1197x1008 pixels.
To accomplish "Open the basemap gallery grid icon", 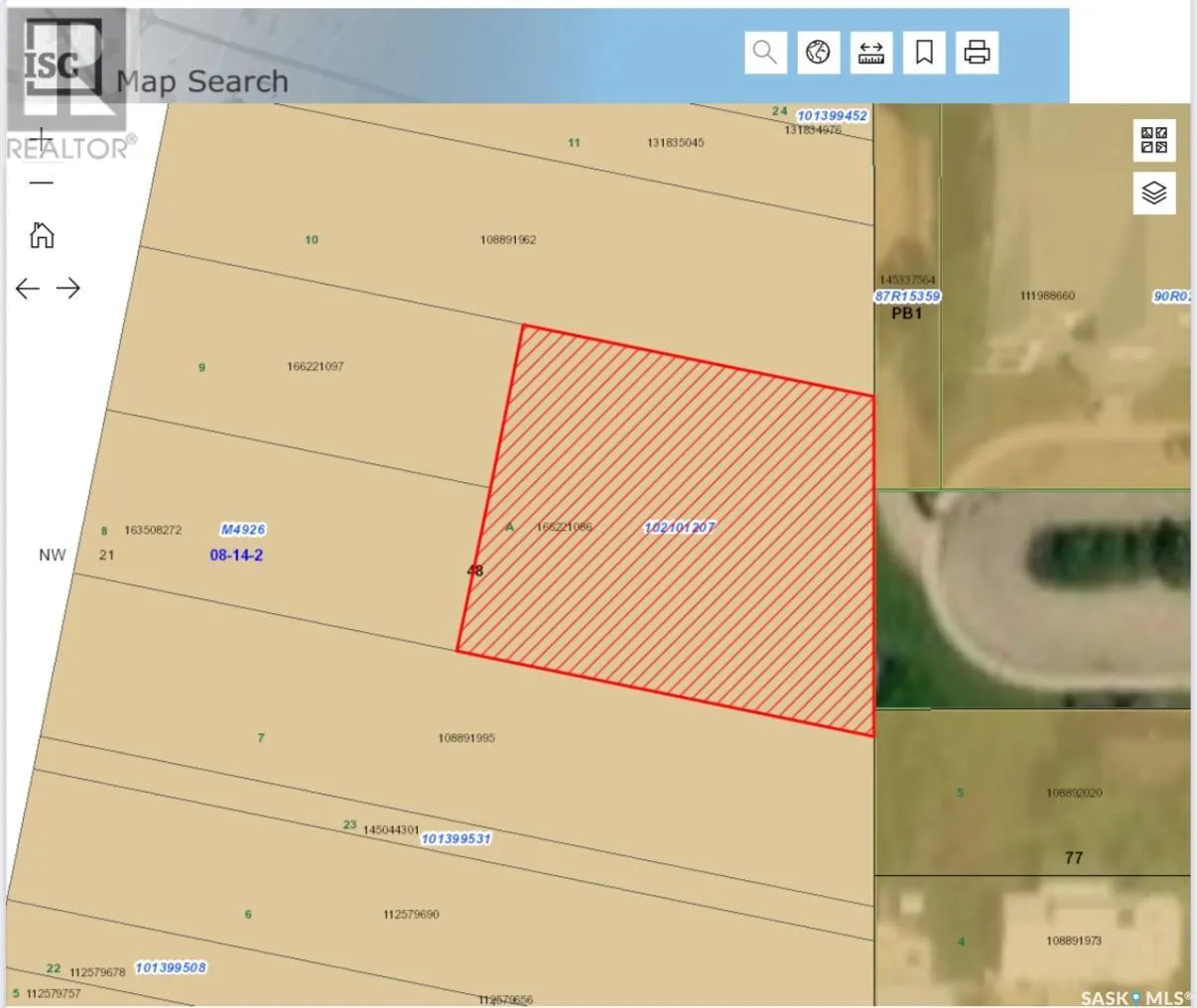I will (x=1153, y=140).
